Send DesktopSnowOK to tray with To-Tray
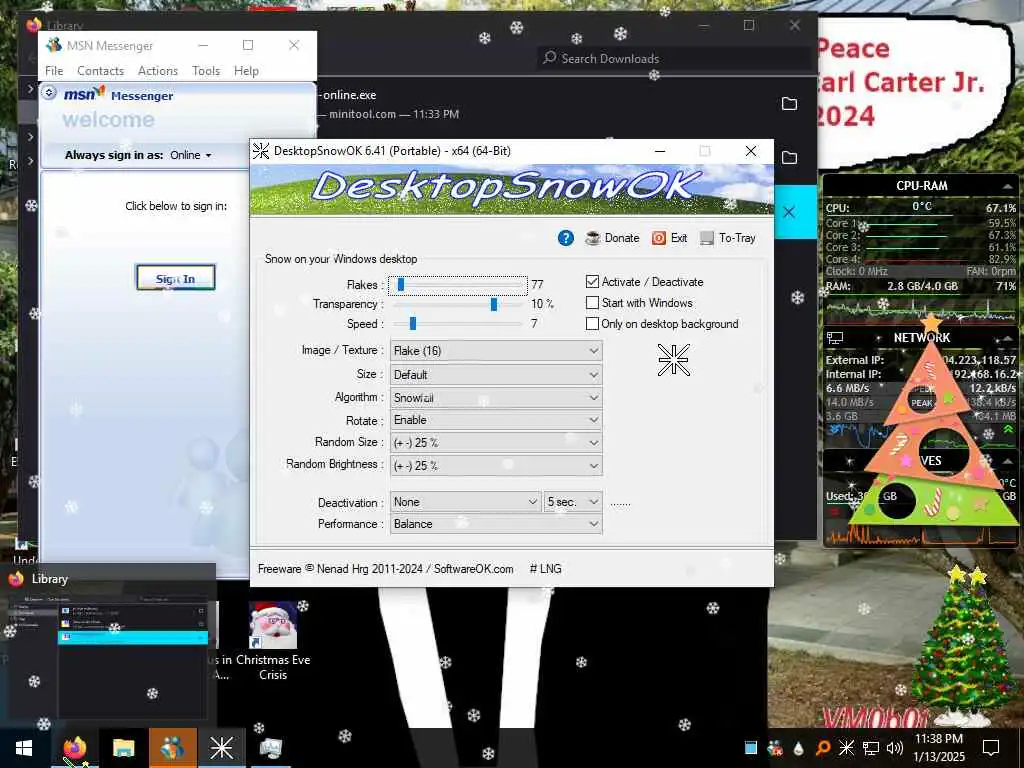The image size is (1024, 768). 728,238
